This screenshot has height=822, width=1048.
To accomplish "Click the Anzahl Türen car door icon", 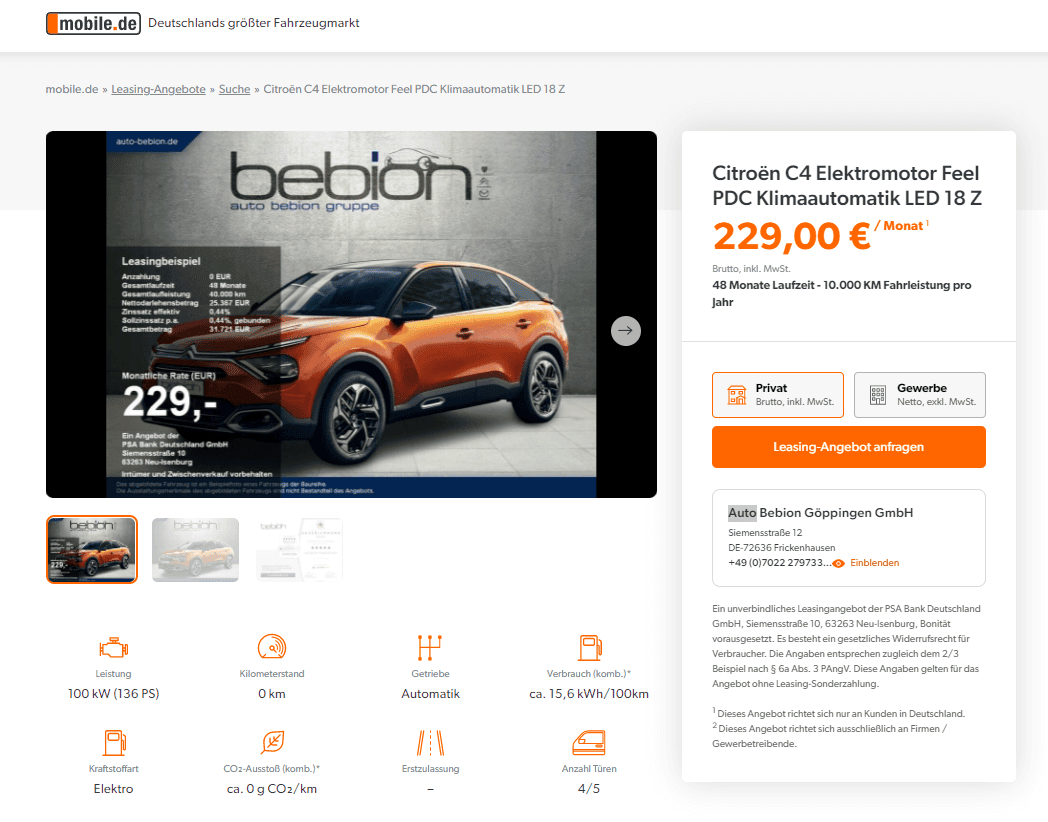I will click(589, 742).
